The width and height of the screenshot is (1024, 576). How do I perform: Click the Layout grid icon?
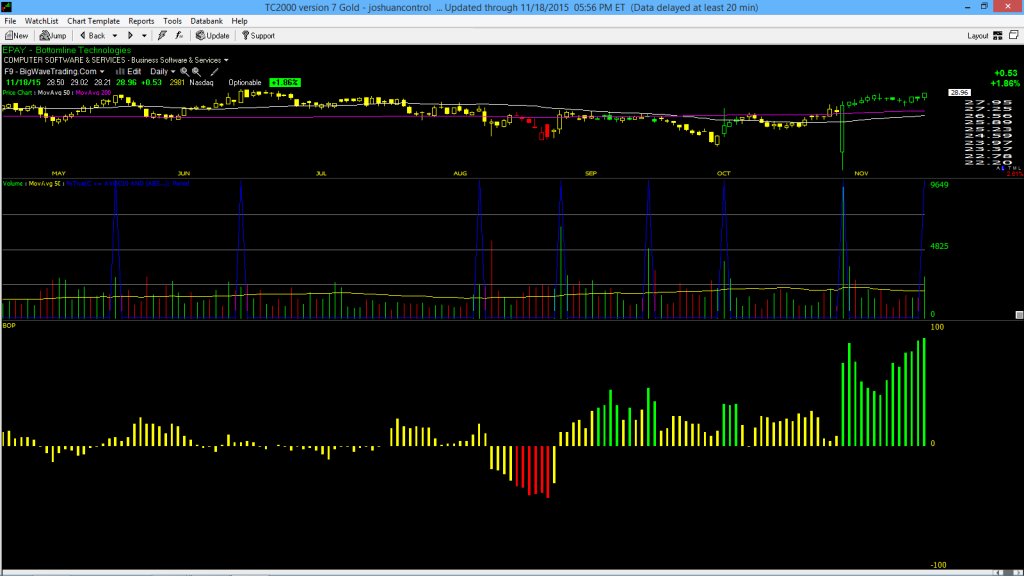998,36
